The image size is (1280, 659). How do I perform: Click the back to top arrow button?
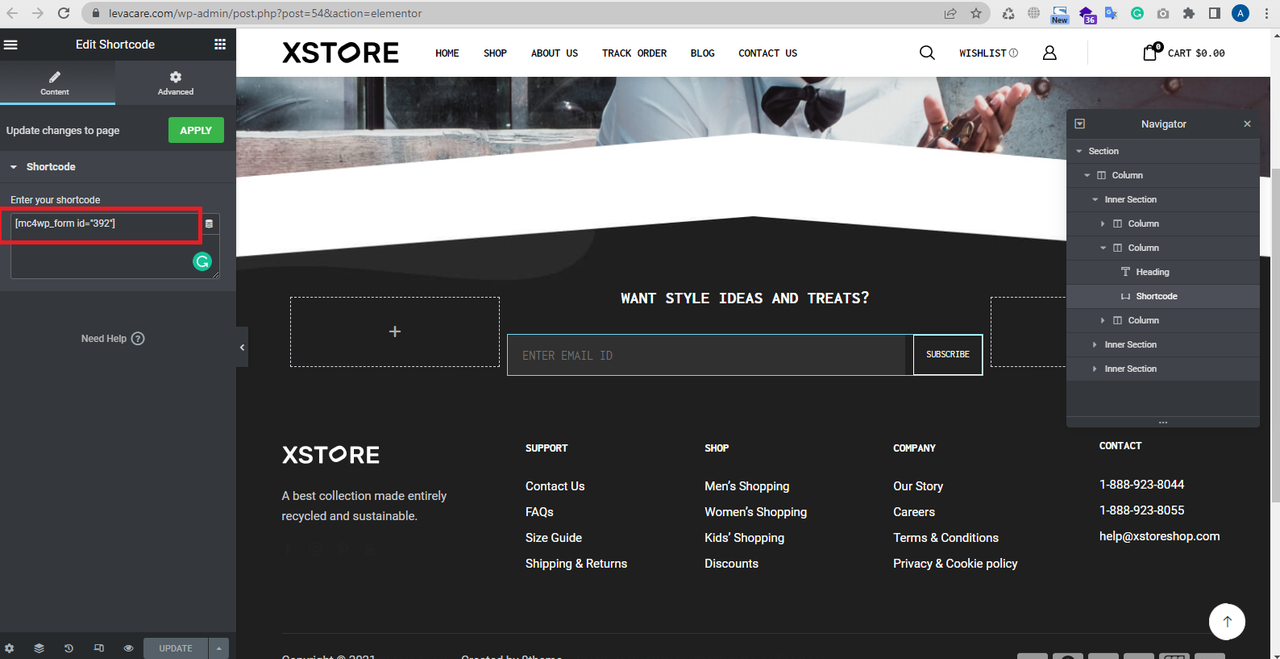click(1227, 622)
